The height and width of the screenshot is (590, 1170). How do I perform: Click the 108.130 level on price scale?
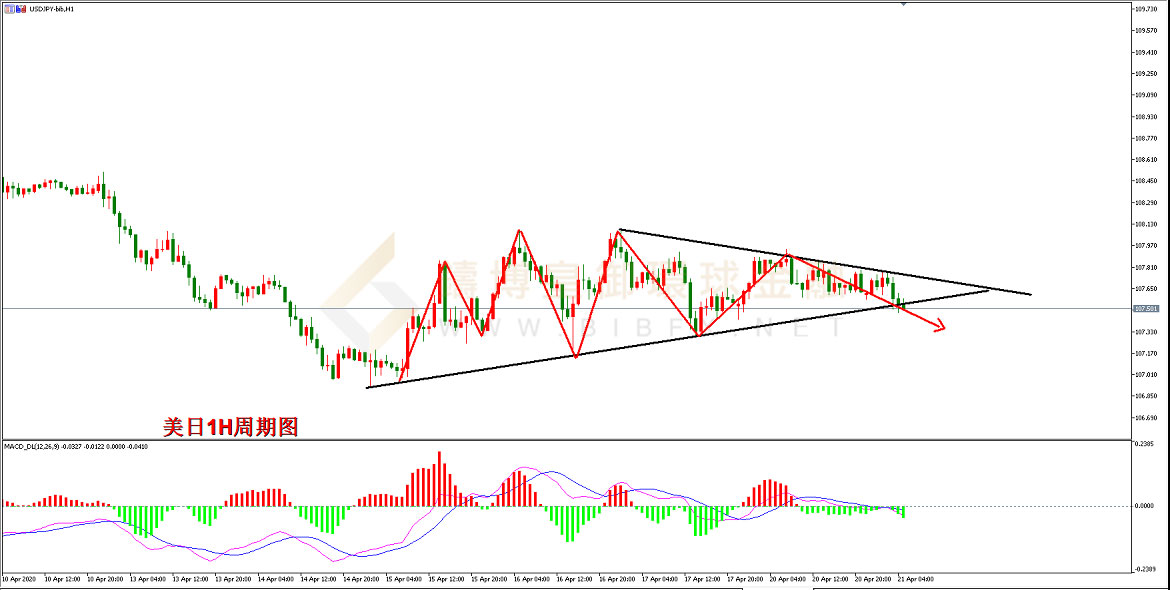tap(1146, 225)
